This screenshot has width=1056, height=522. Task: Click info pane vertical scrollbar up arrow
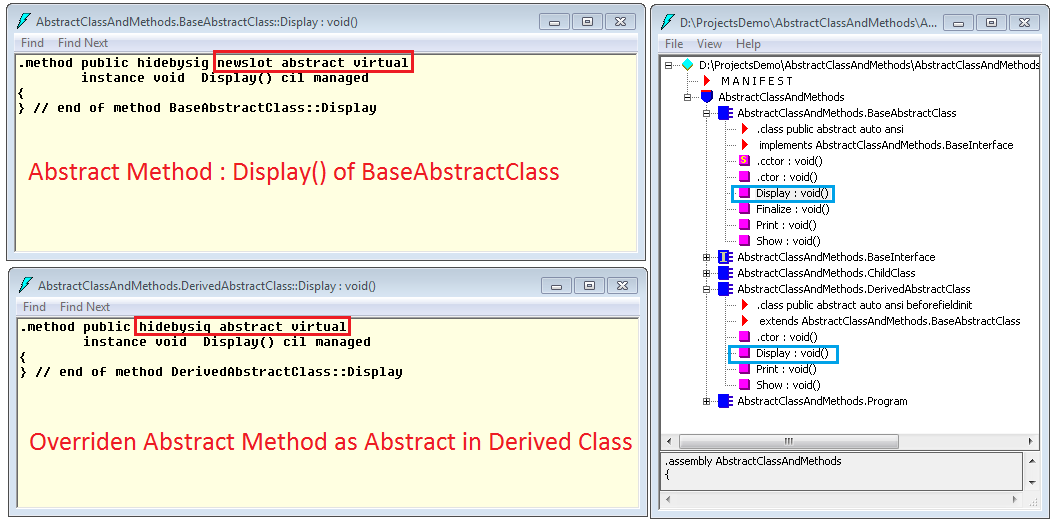[x=1032, y=461]
